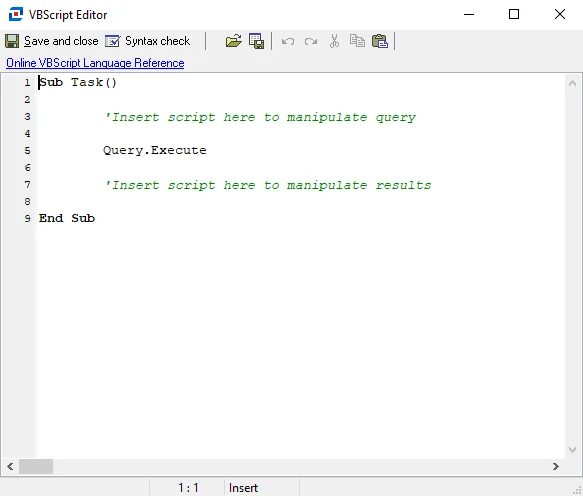Click the Save and close button
Viewport: 583px width, 496px height.
pyautogui.click(x=52, y=41)
